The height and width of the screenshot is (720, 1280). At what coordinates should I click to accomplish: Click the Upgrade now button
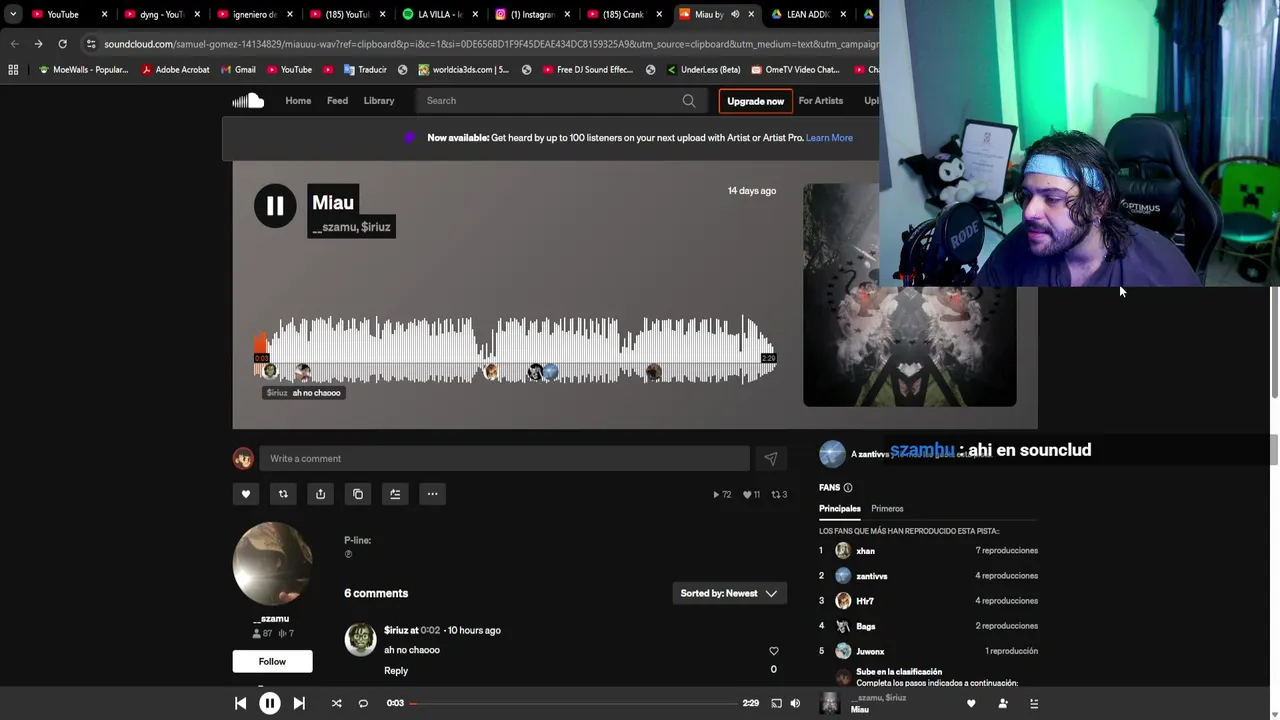(x=755, y=101)
